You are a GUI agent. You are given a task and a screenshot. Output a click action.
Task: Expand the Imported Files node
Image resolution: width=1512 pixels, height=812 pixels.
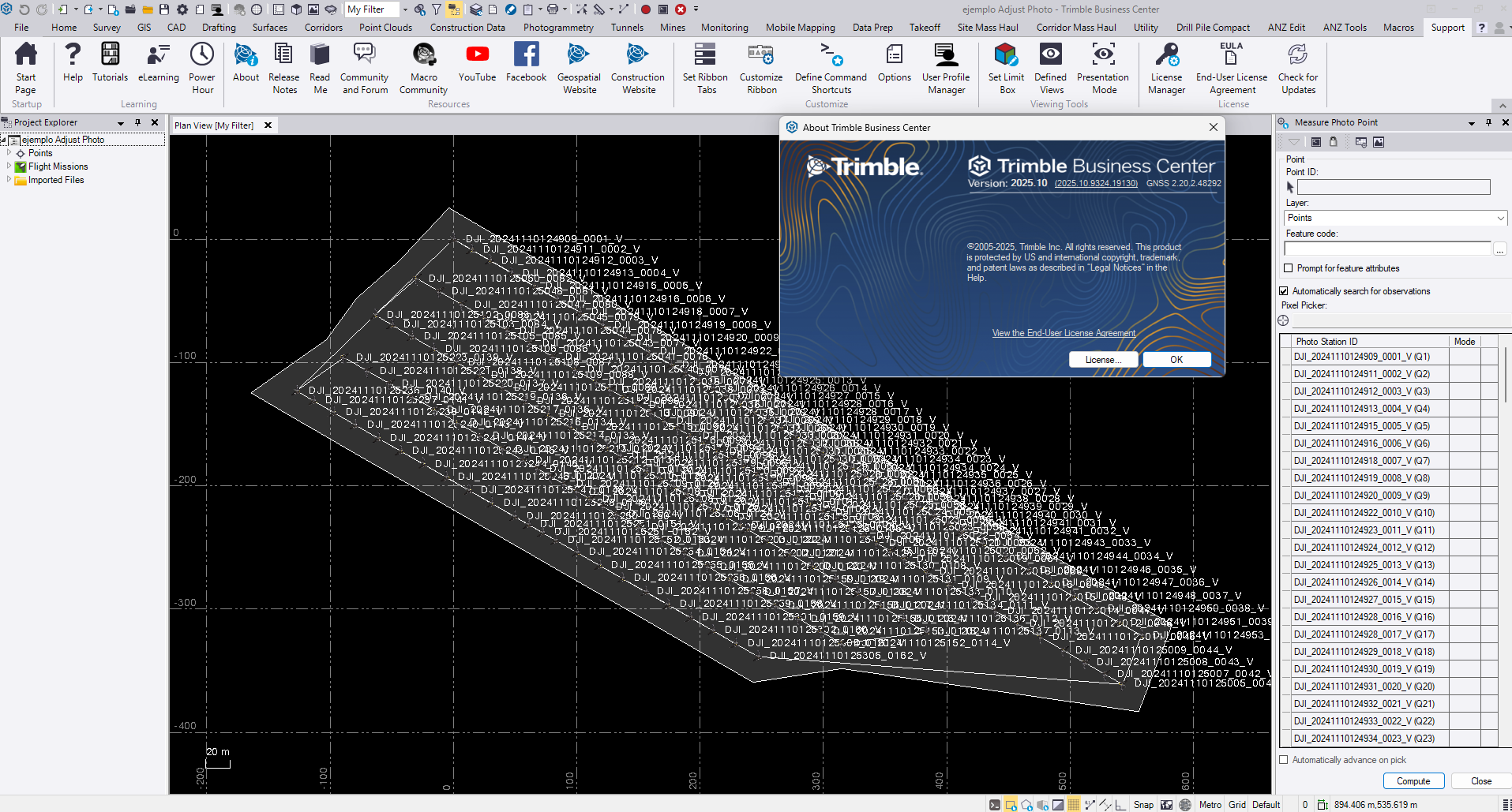9,180
